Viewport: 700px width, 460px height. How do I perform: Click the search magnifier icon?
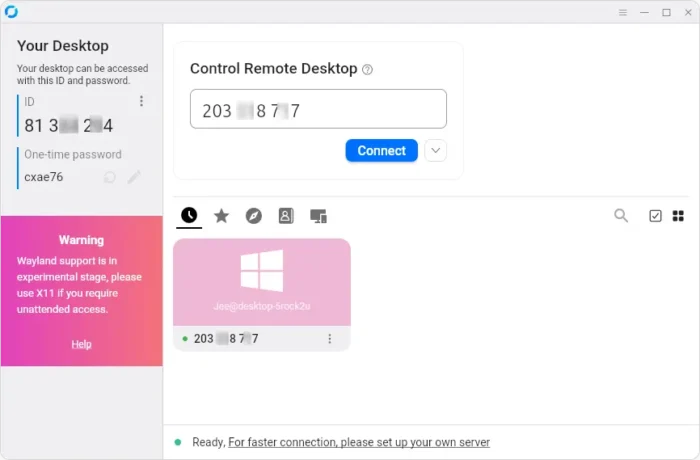coord(621,215)
